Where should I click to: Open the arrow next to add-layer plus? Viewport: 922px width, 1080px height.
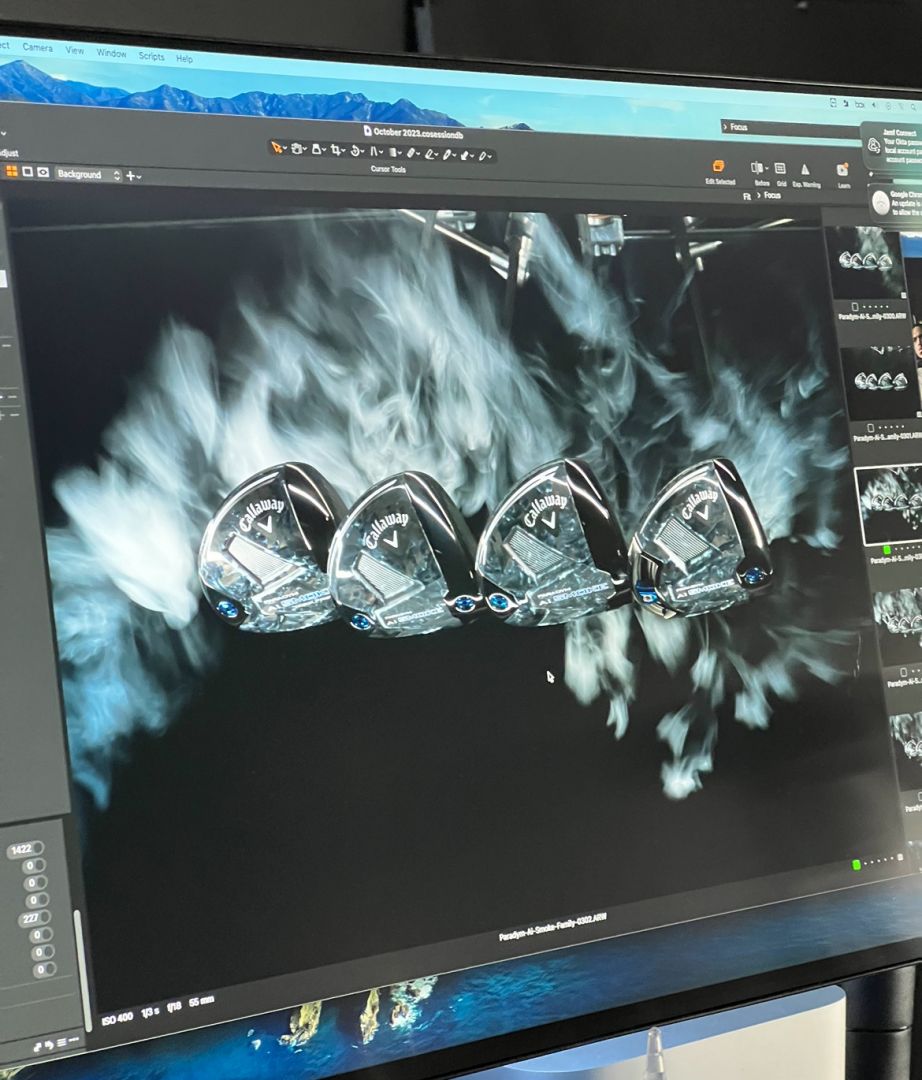tap(139, 177)
